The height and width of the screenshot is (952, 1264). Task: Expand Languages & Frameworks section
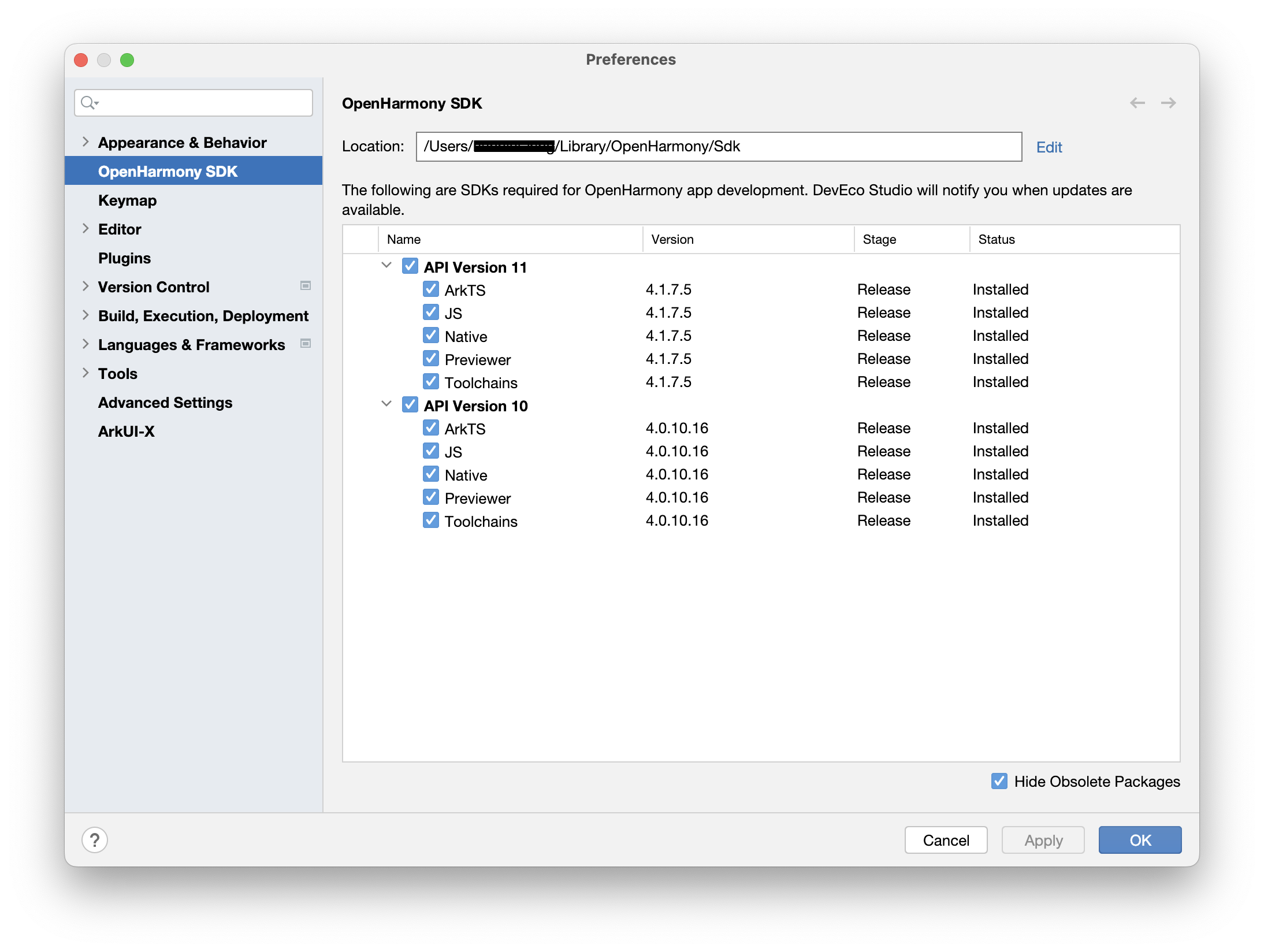tap(85, 344)
